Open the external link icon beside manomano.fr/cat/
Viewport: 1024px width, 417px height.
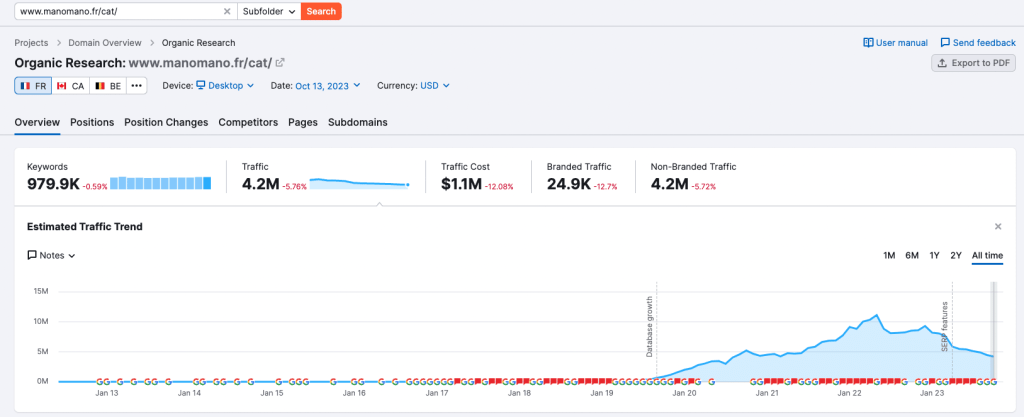coord(280,63)
